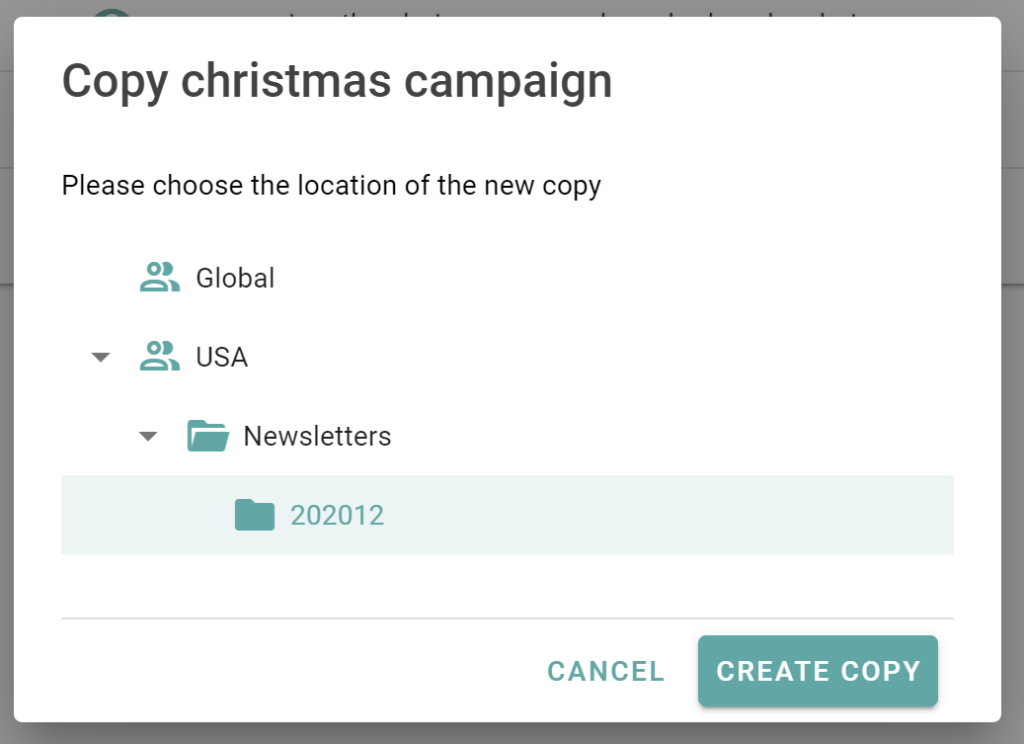Screen dimensions: 1024x744
Task: Click the "Please choose the location" instruction text
Action: tap(331, 186)
